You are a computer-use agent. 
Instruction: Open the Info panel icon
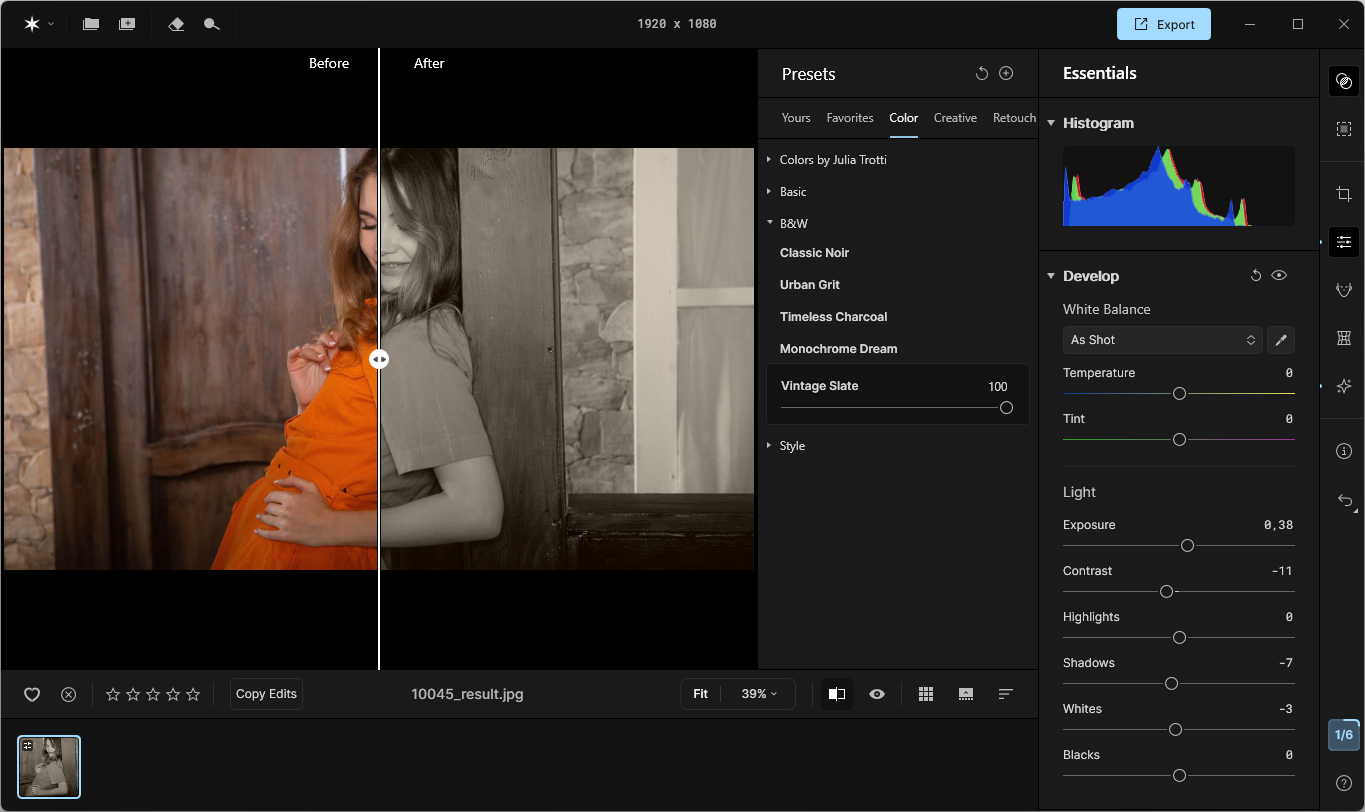point(1344,451)
